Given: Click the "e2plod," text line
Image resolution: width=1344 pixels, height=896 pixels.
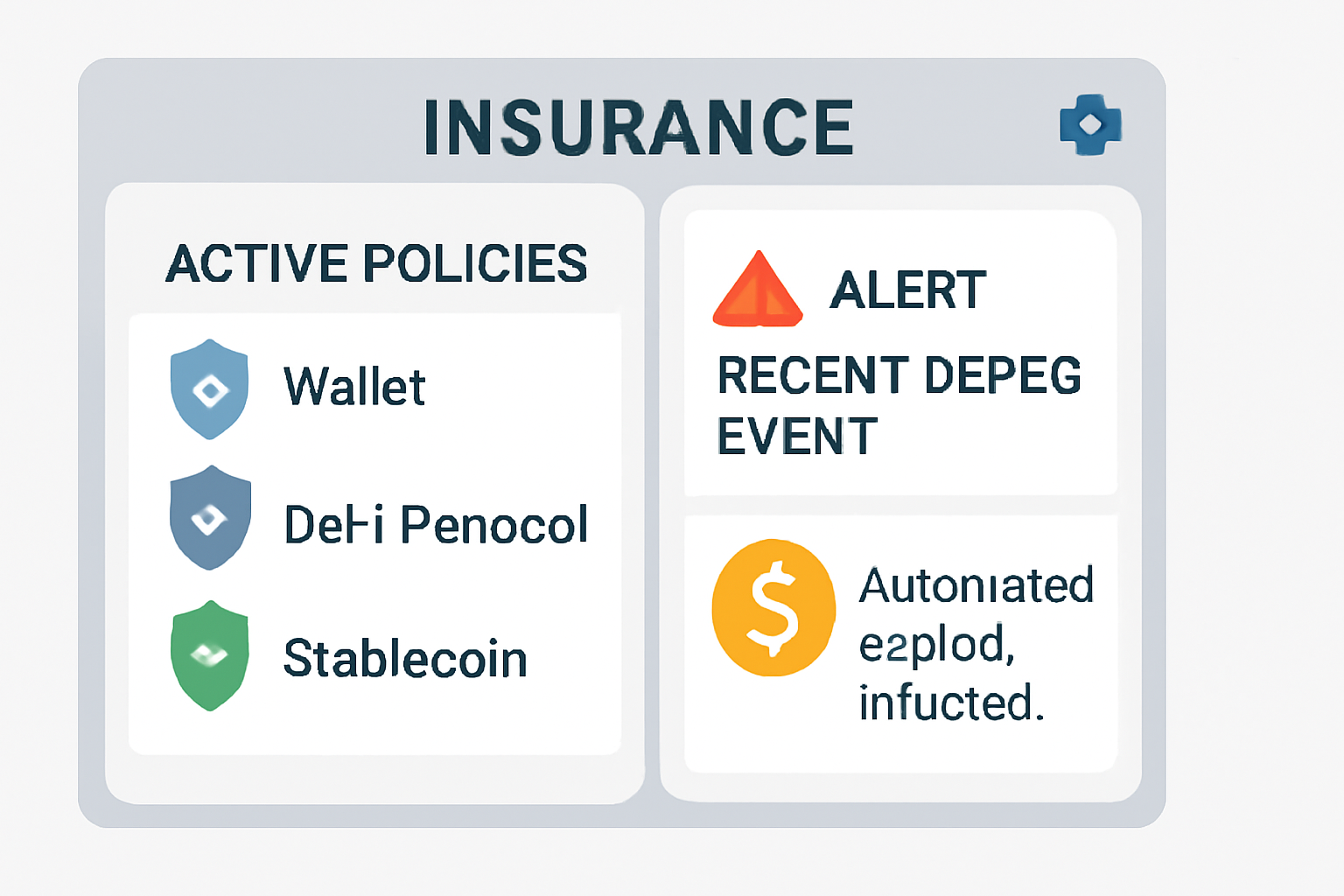Looking at the screenshot, I should tap(936, 646).
